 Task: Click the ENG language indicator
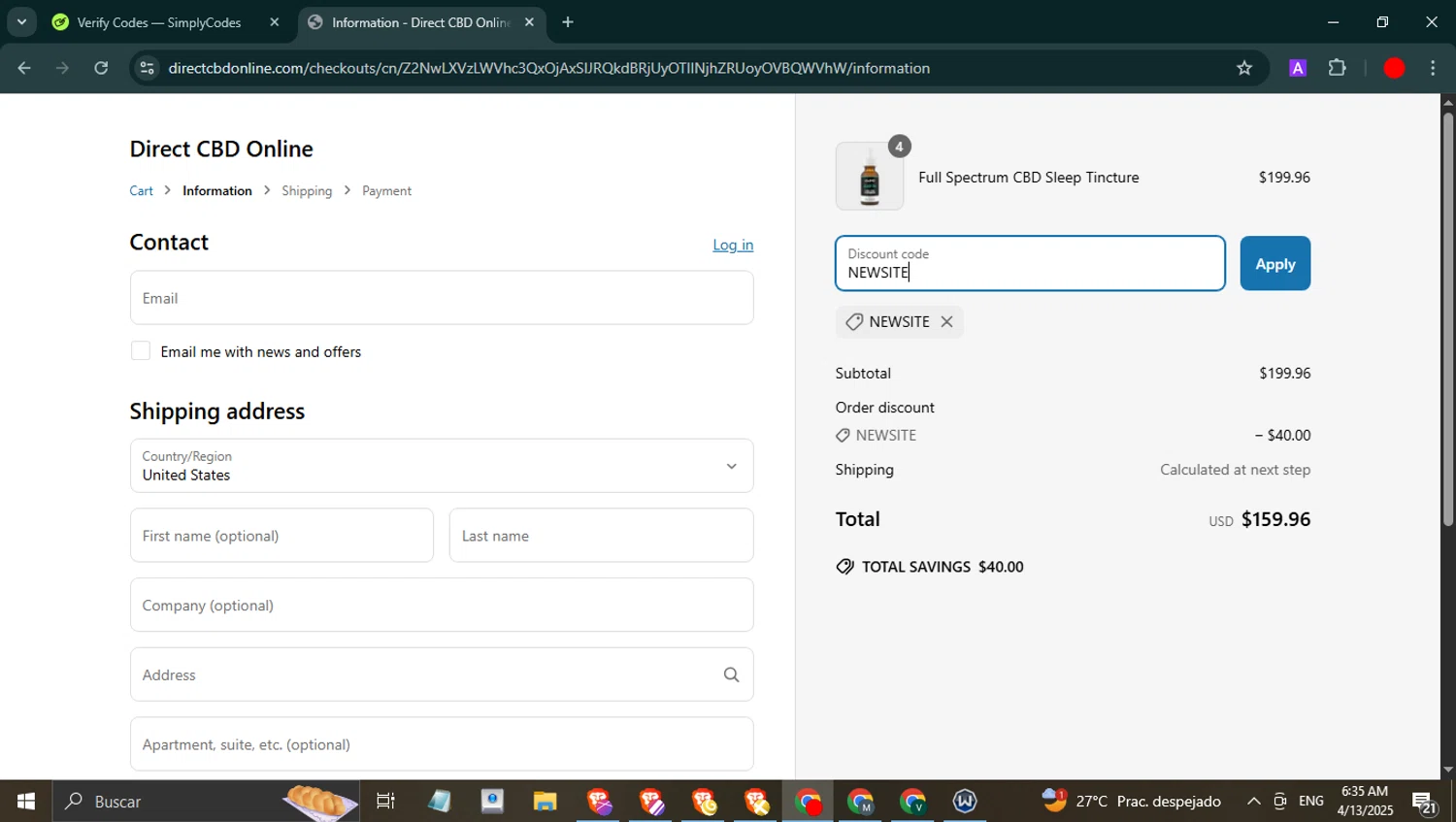click(1310, 802)
